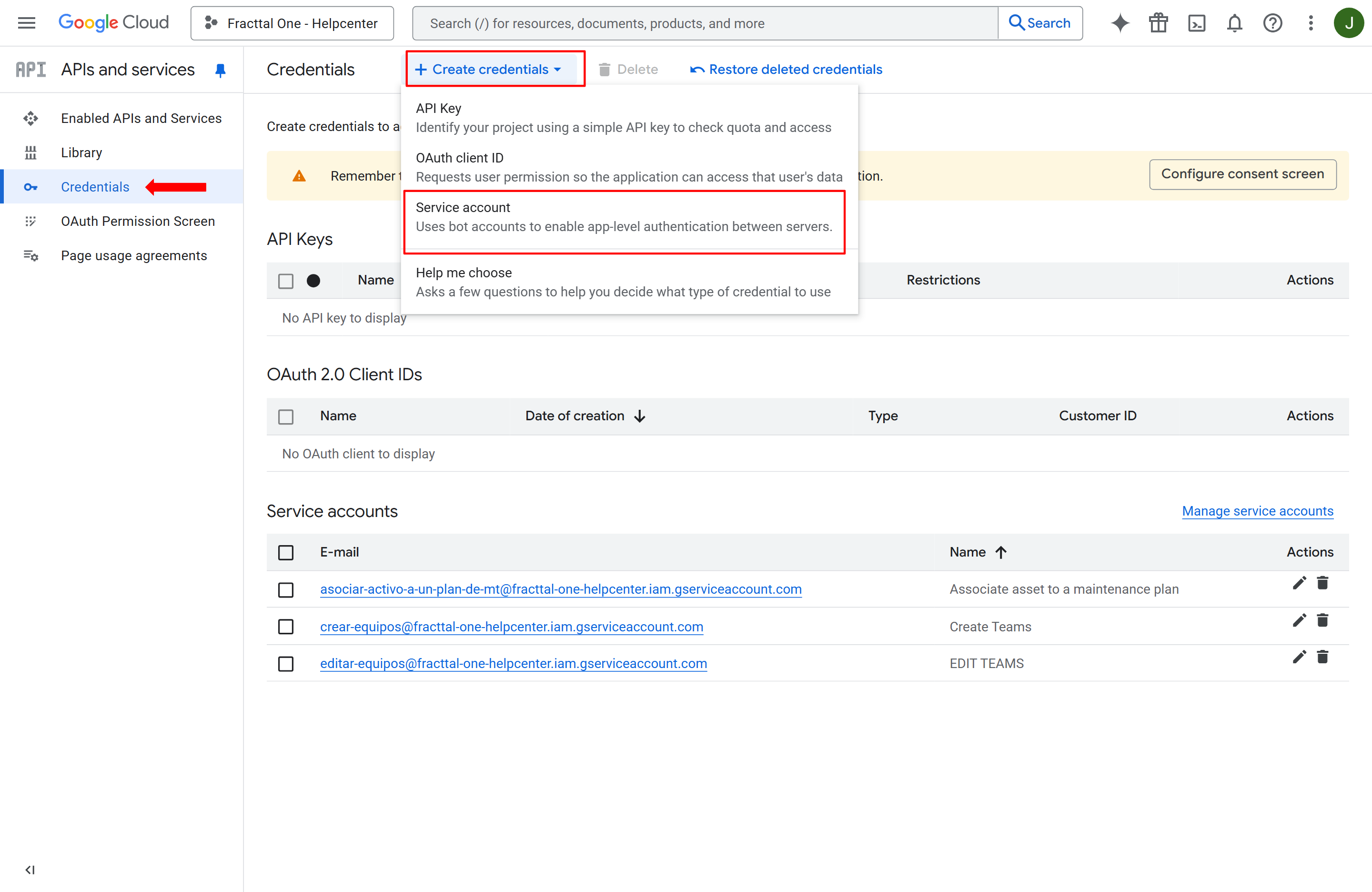Delete the editar-equipos service account

point(1322,657)
